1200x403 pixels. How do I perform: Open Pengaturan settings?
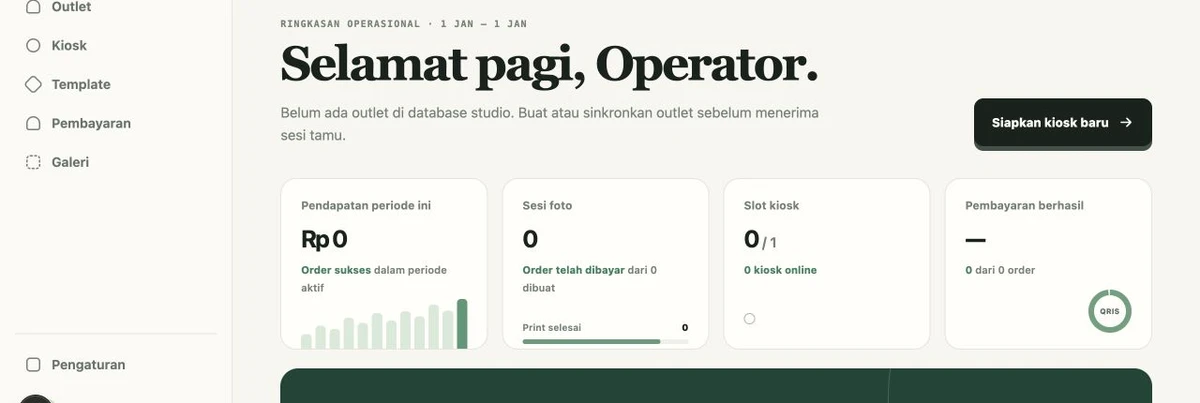pos(116,365)
